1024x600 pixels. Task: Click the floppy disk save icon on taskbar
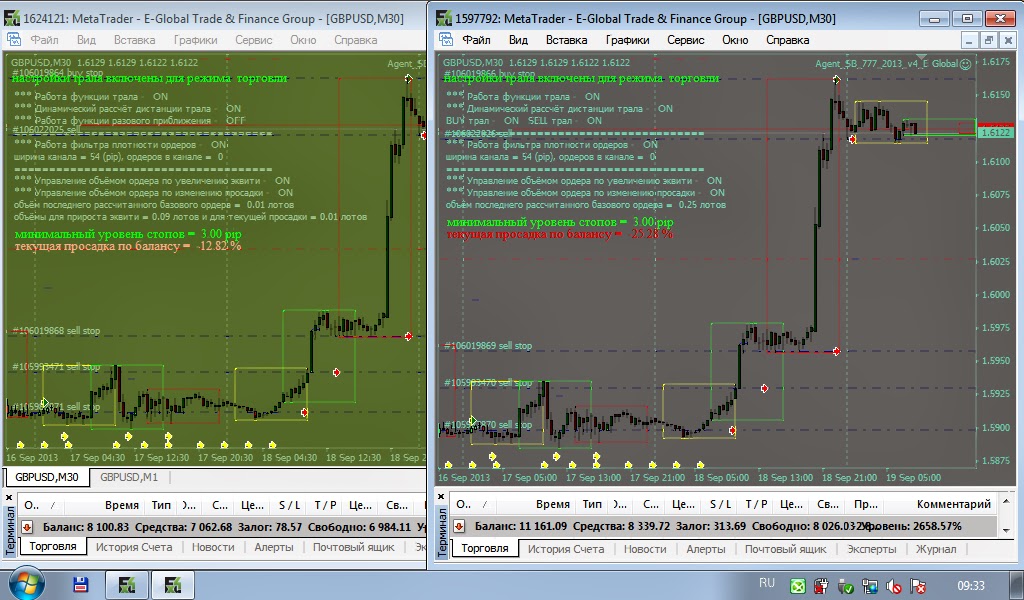81,584
